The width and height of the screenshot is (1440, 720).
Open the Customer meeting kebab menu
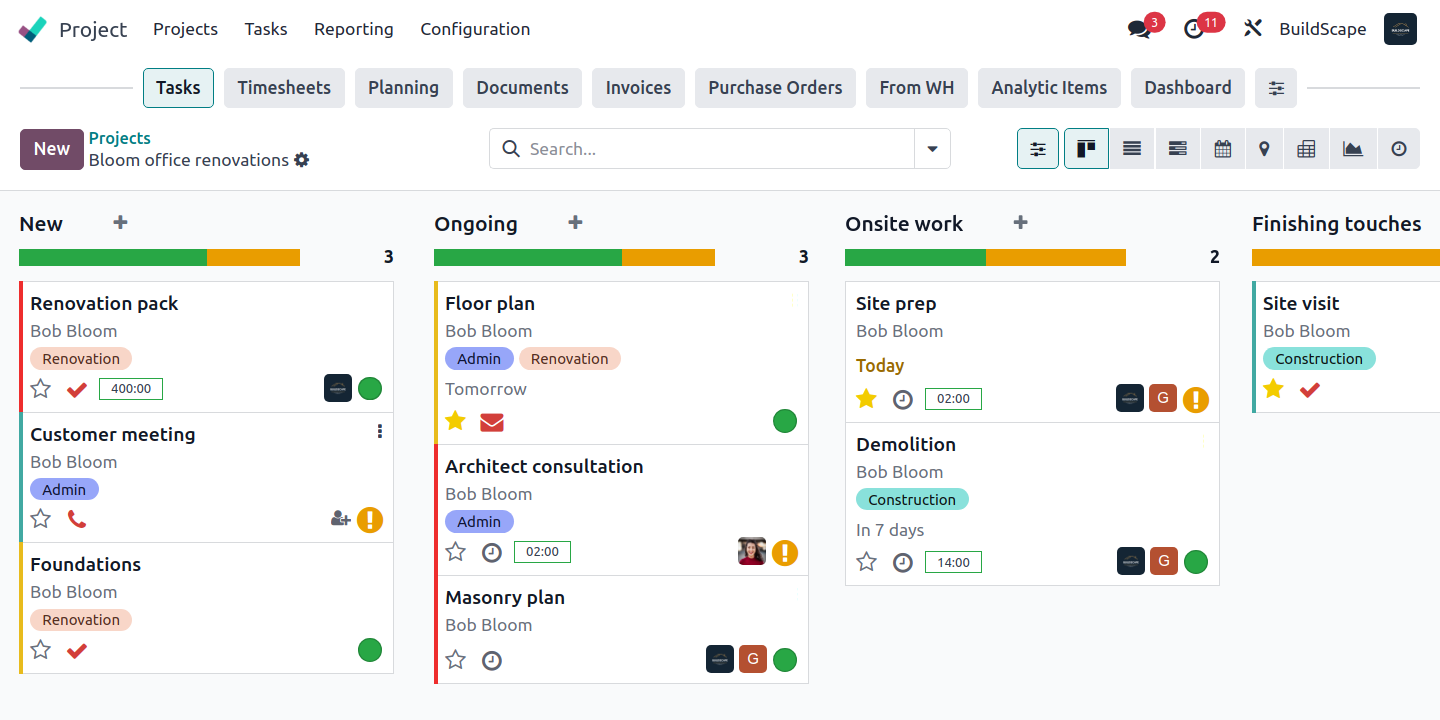(379, 431)
